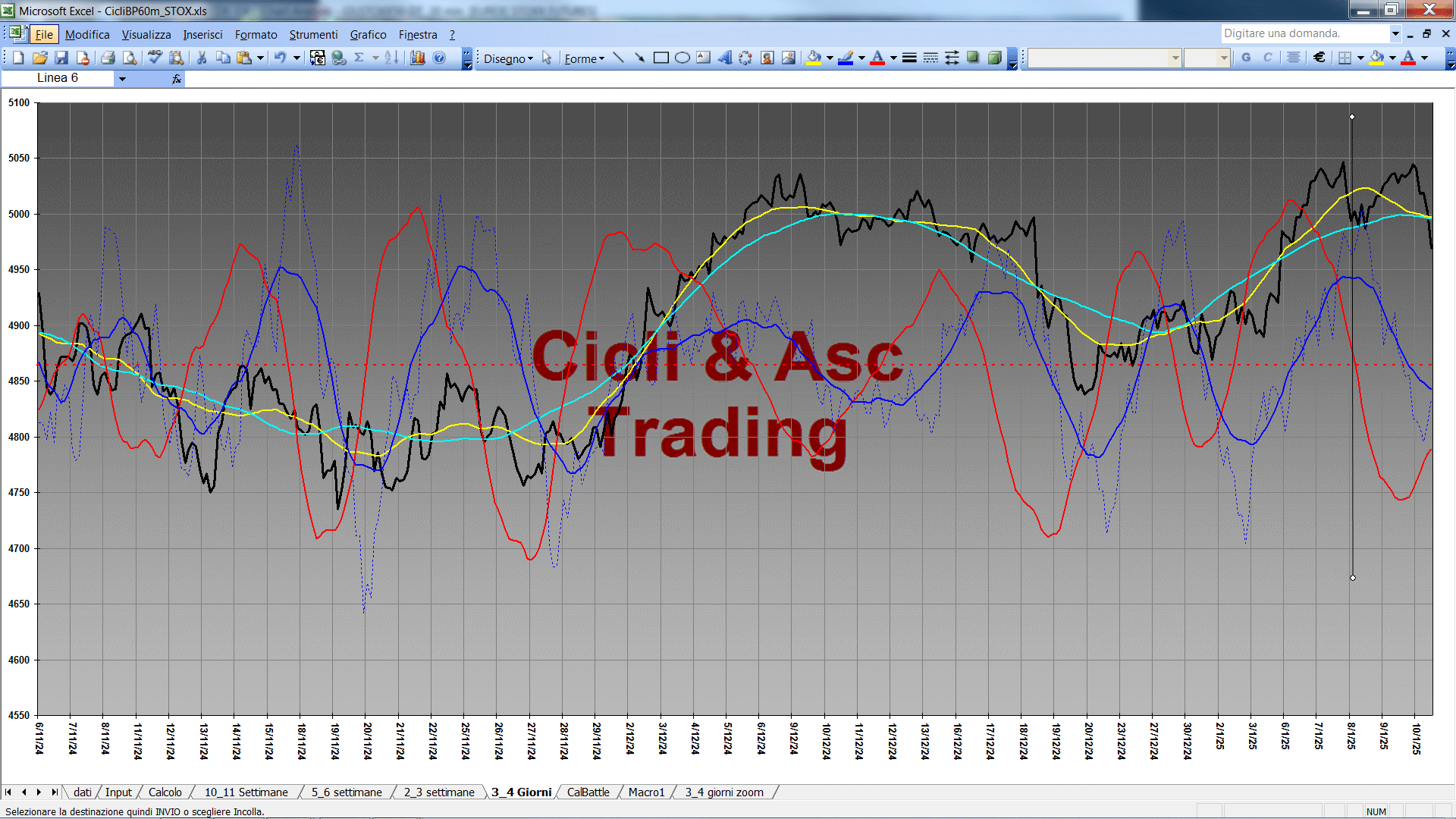Image resolution: width=1456 pixels, height=819 pixels.
Task: Insert hyperlink with globe icon
Action: 339,58
